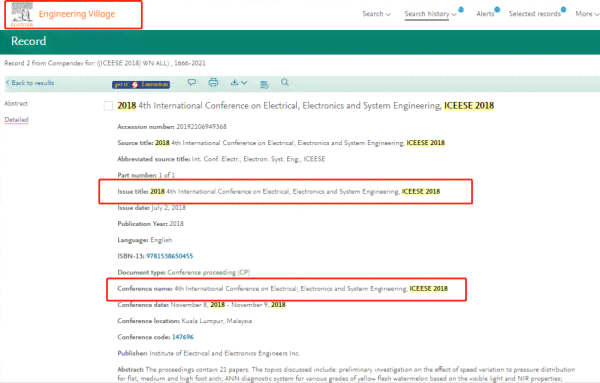Switch to the Detailed view tab
Viewport: 600px width, 383px height.
16,120
